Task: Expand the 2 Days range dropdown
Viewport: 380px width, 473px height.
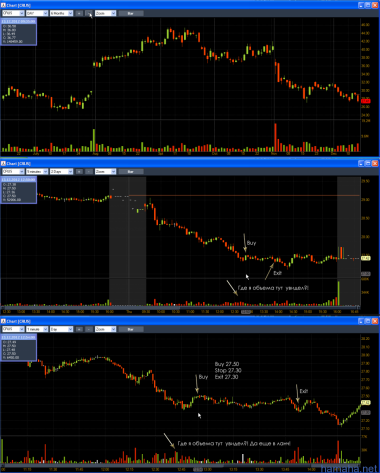Action: click(x=61, y=171)
